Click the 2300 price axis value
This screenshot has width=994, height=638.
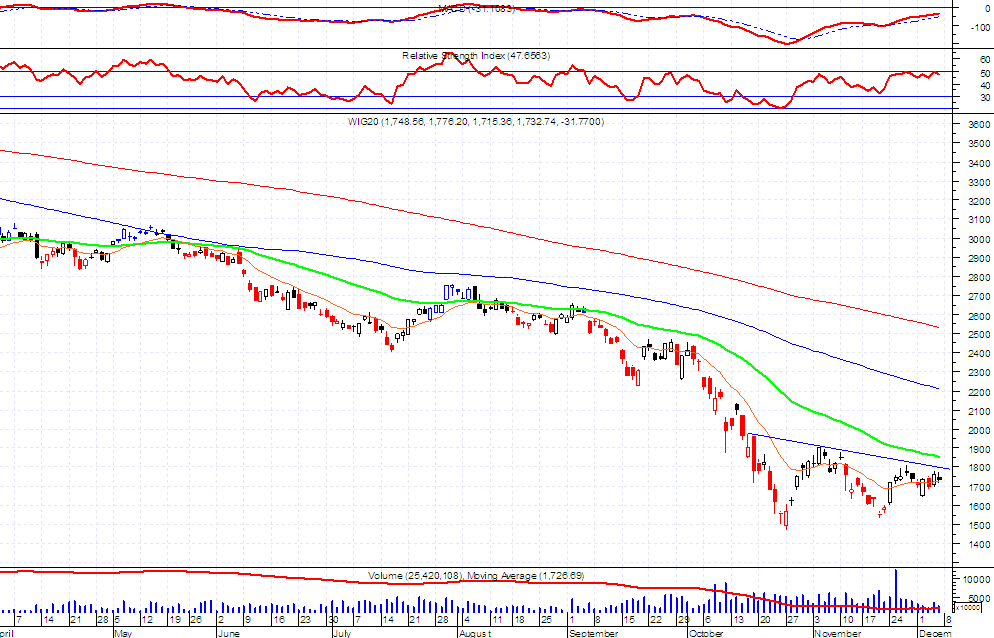[979, 373]
